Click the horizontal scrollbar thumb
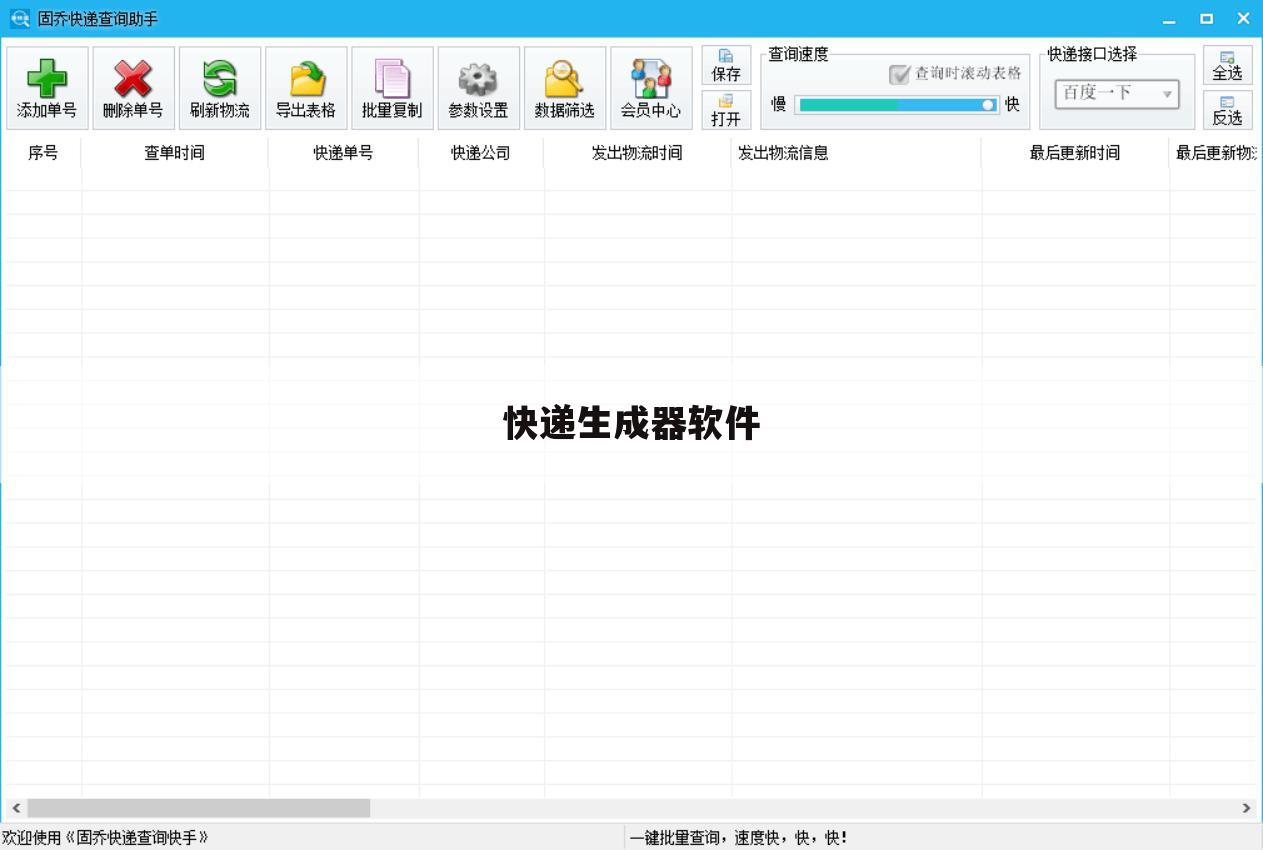This screenshot has width=1263, height=850. pyautogui.click(x=198, y=808)
